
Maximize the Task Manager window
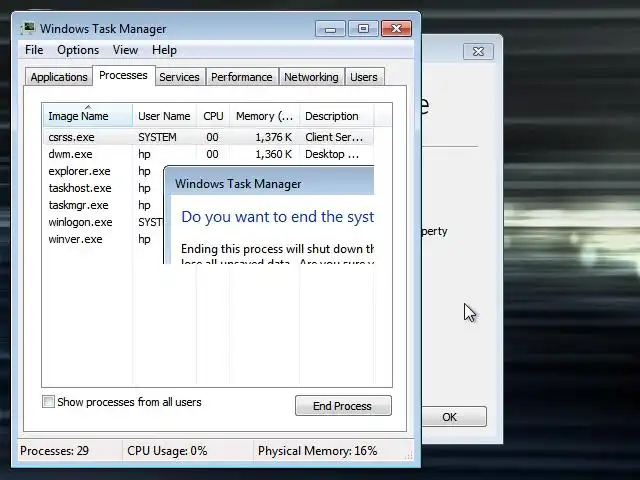pyautogui.click(x=363, y=29)
